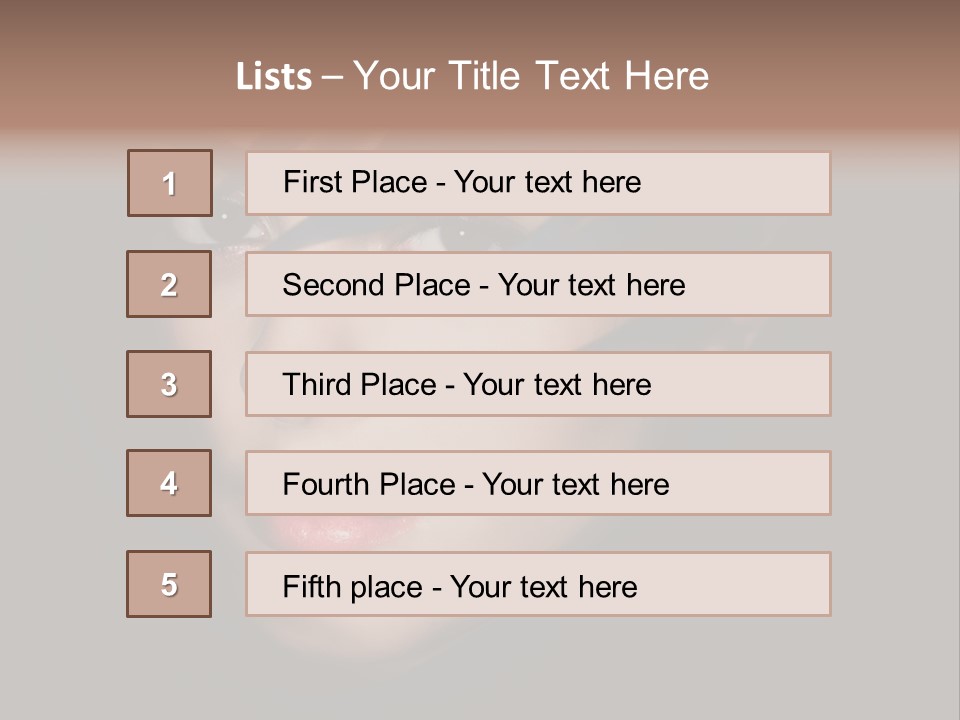Click the box labeled 3
The image size is (960, 720).
tap(169, 384)
